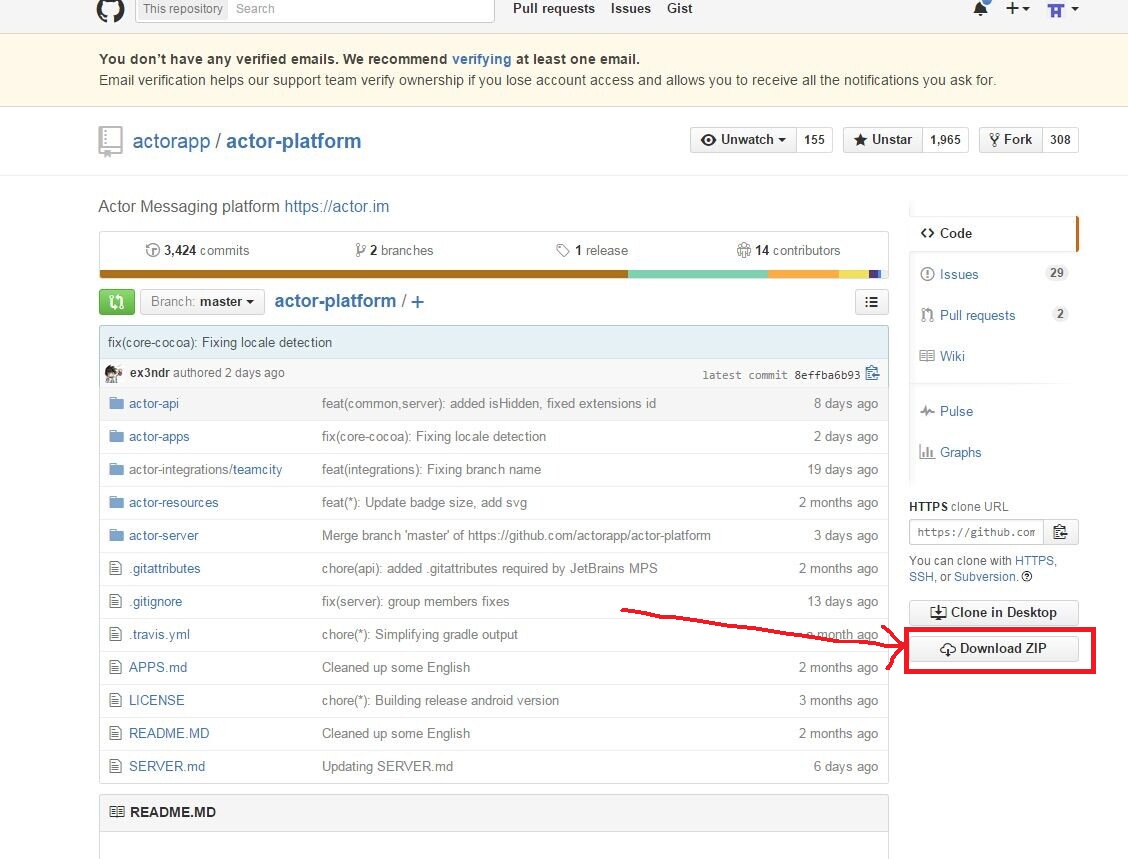Click the plus icon to create new file
The width and height of the screenshot is (1128, 859).
[x=417, y=302]
